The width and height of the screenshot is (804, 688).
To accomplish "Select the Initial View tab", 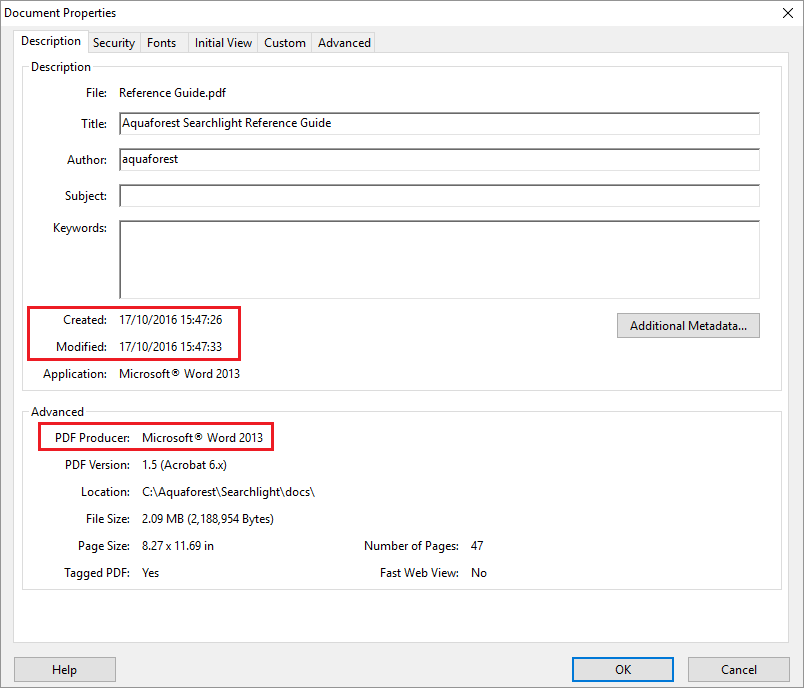I will point(223,43).
